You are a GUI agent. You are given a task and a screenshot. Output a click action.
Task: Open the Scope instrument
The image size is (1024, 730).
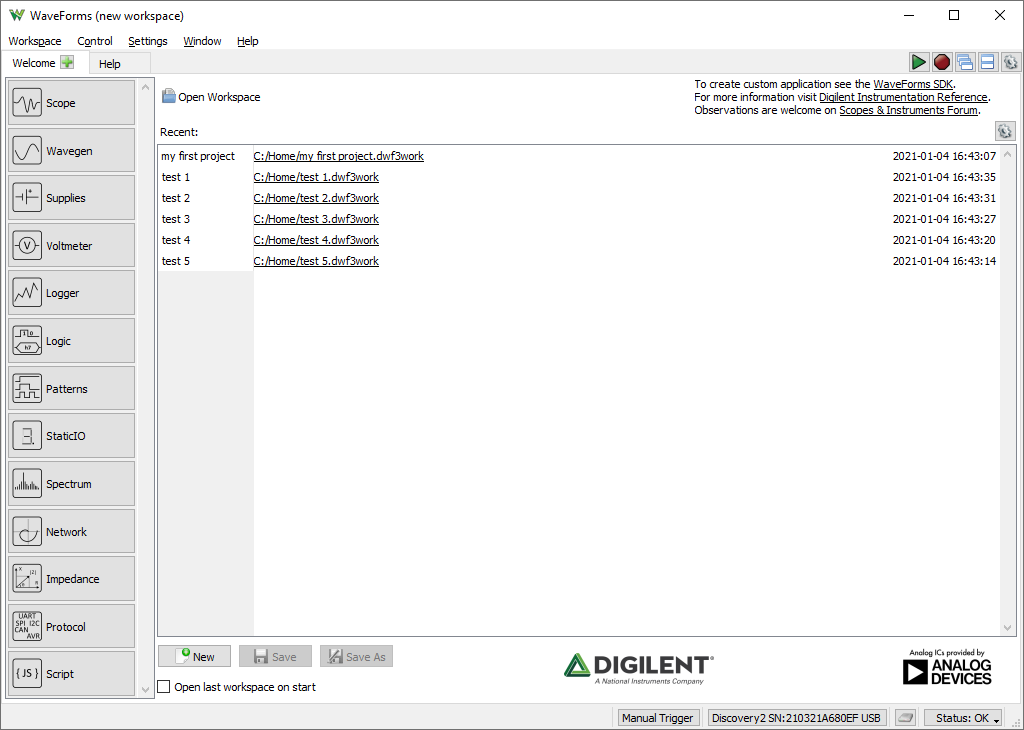tap(71, 103)
